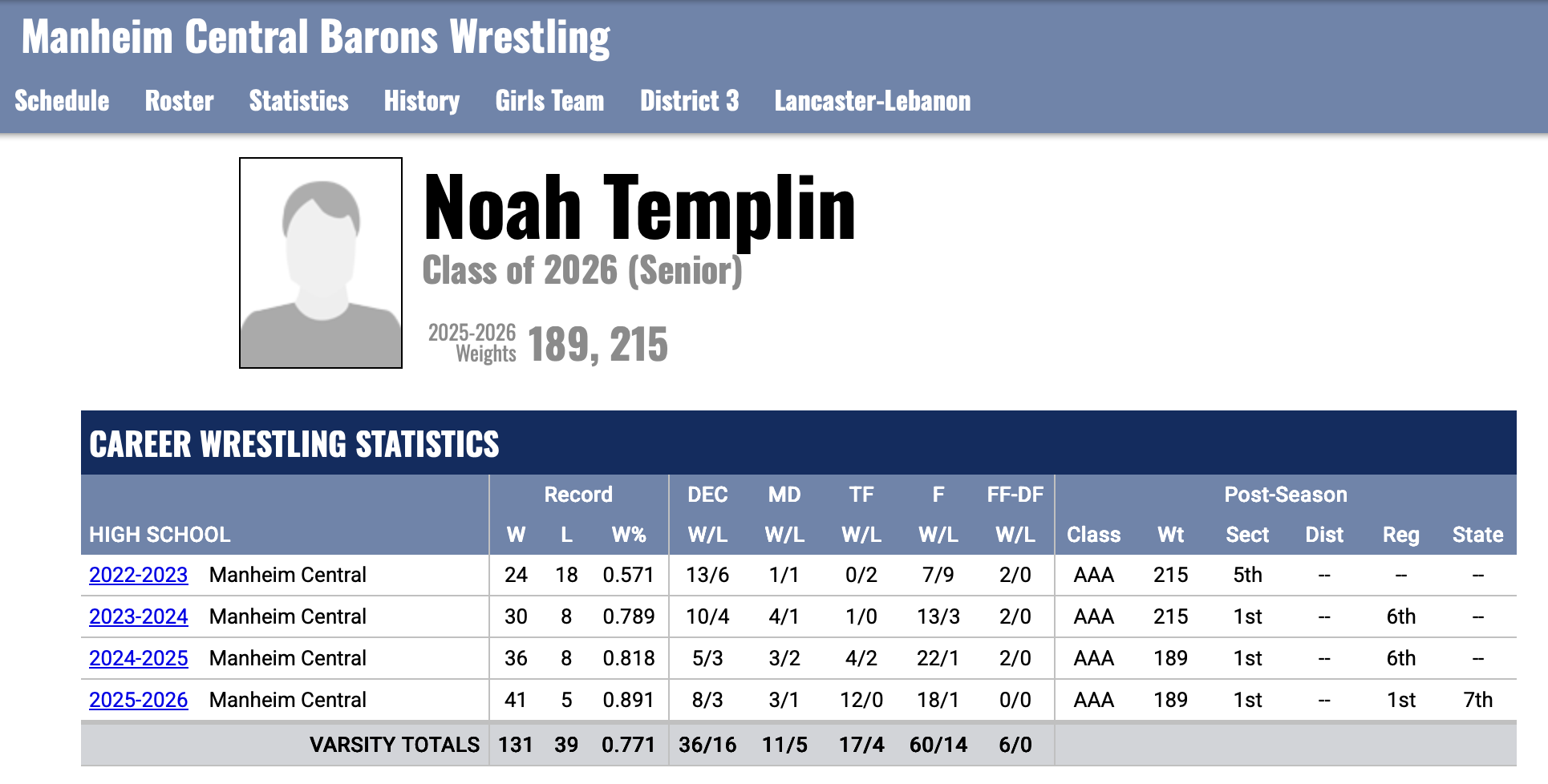Navigate to District 3 section
The width and height of the screenshot is (1548, 784).
pos(689,101)
